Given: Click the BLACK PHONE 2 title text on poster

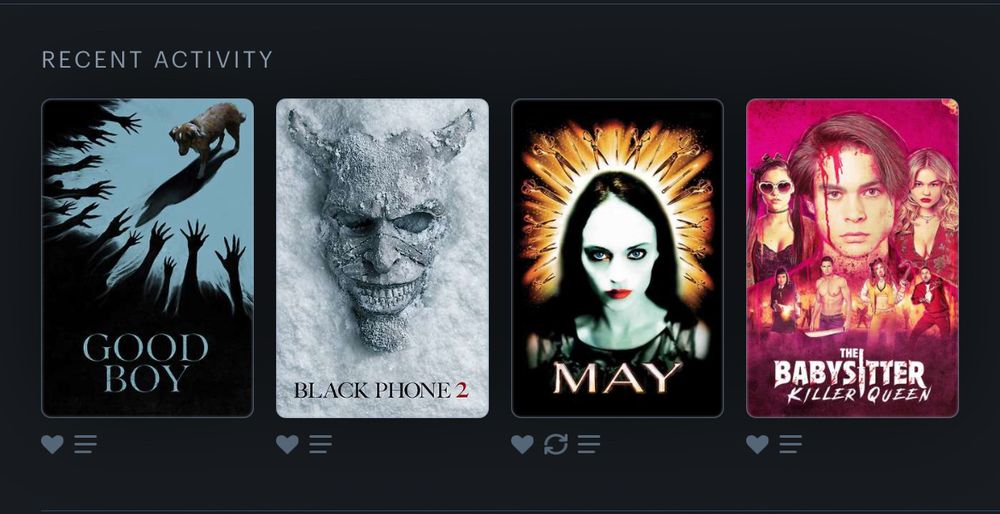Looking at the screenshot, I should coord(381,390).
